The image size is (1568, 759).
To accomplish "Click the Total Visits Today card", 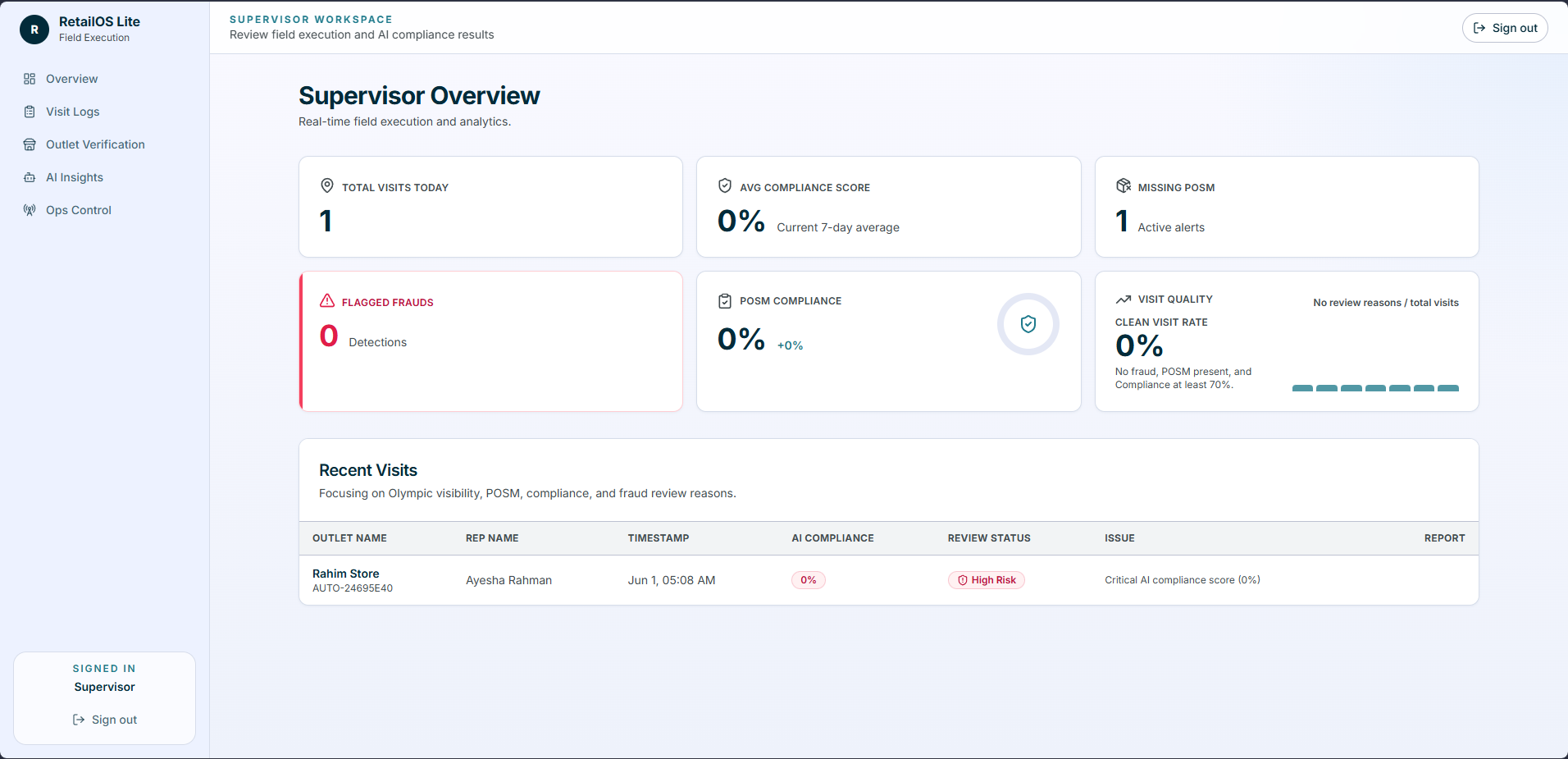I will click(x=490, y=207).
